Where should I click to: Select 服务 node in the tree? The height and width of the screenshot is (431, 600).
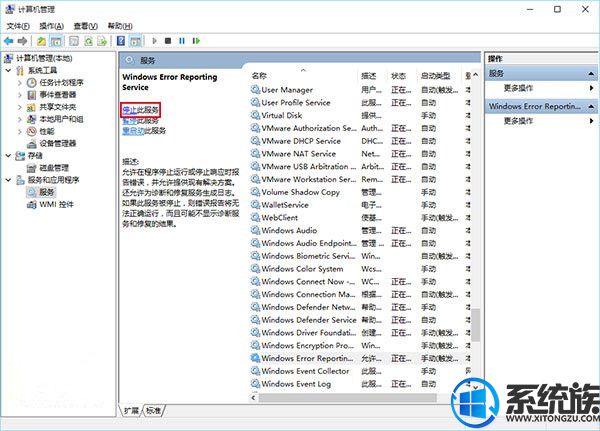[47, 192]
